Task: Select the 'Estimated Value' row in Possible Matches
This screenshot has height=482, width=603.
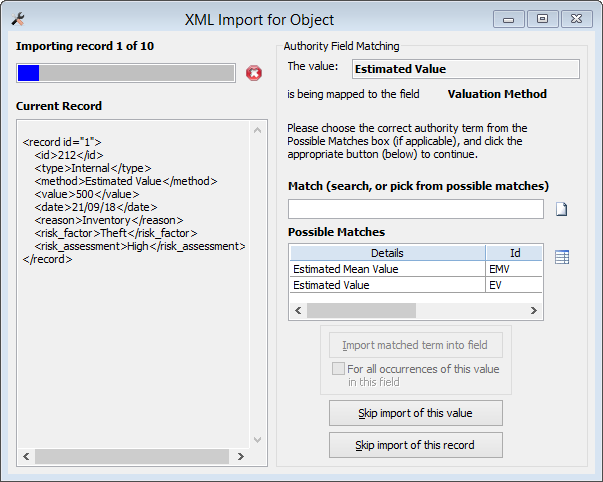Action: (x=416, y=285)
